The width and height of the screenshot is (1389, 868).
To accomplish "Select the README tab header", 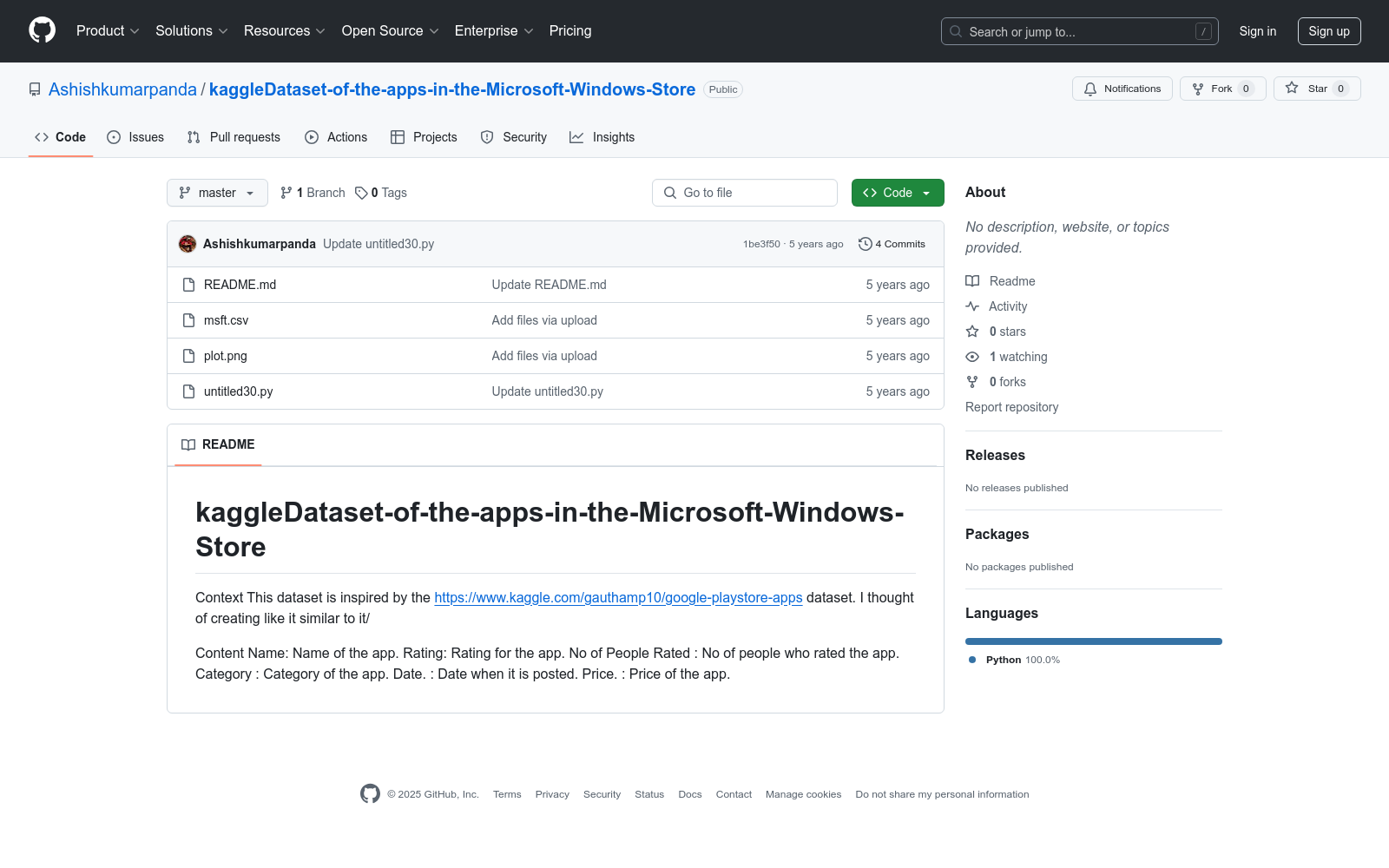I will (x=218, y=444).
